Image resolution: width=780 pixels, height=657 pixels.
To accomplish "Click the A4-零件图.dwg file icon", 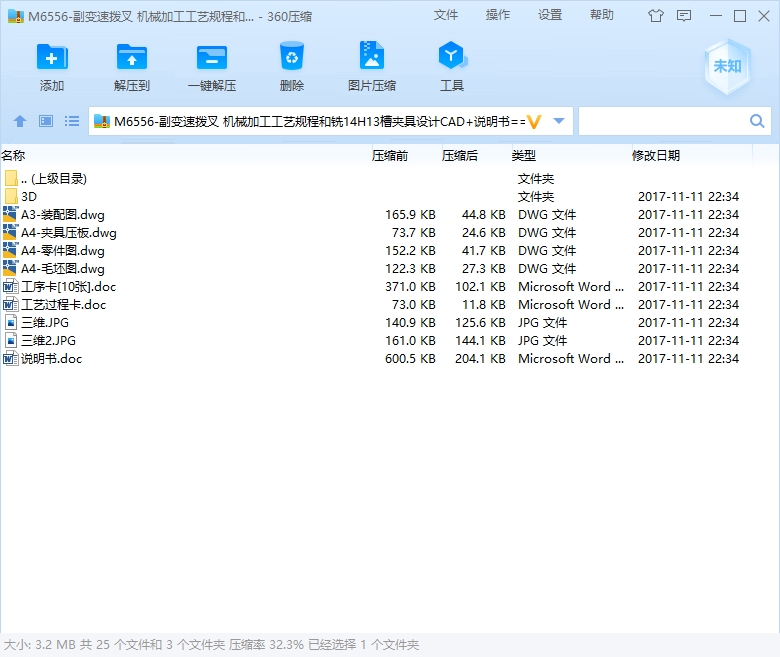I will 10,250.
